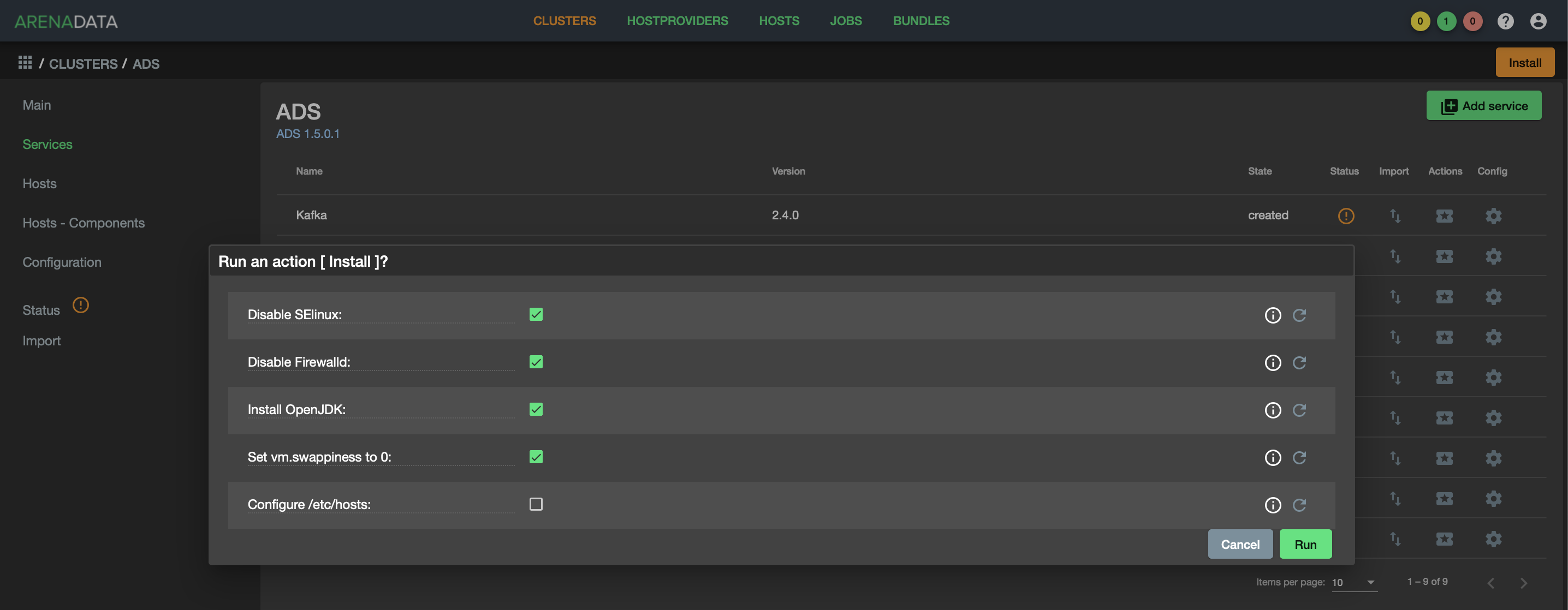Open the JOBS top menu
Viewport: 1568px width, 610px height.
846,21
